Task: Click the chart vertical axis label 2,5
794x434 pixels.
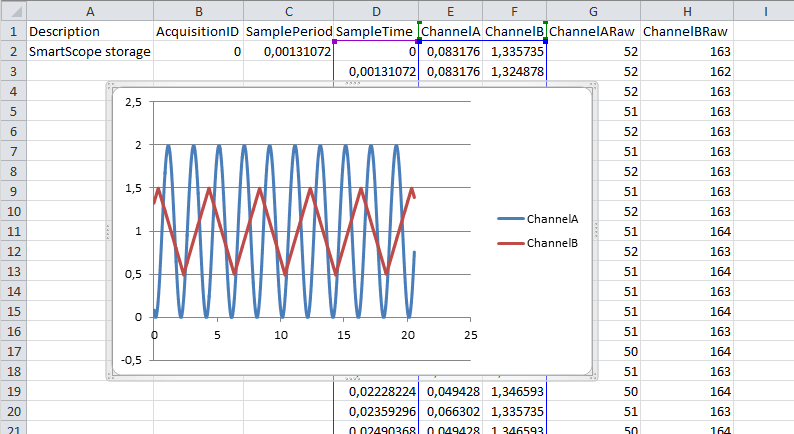Action: coord(134,102)
